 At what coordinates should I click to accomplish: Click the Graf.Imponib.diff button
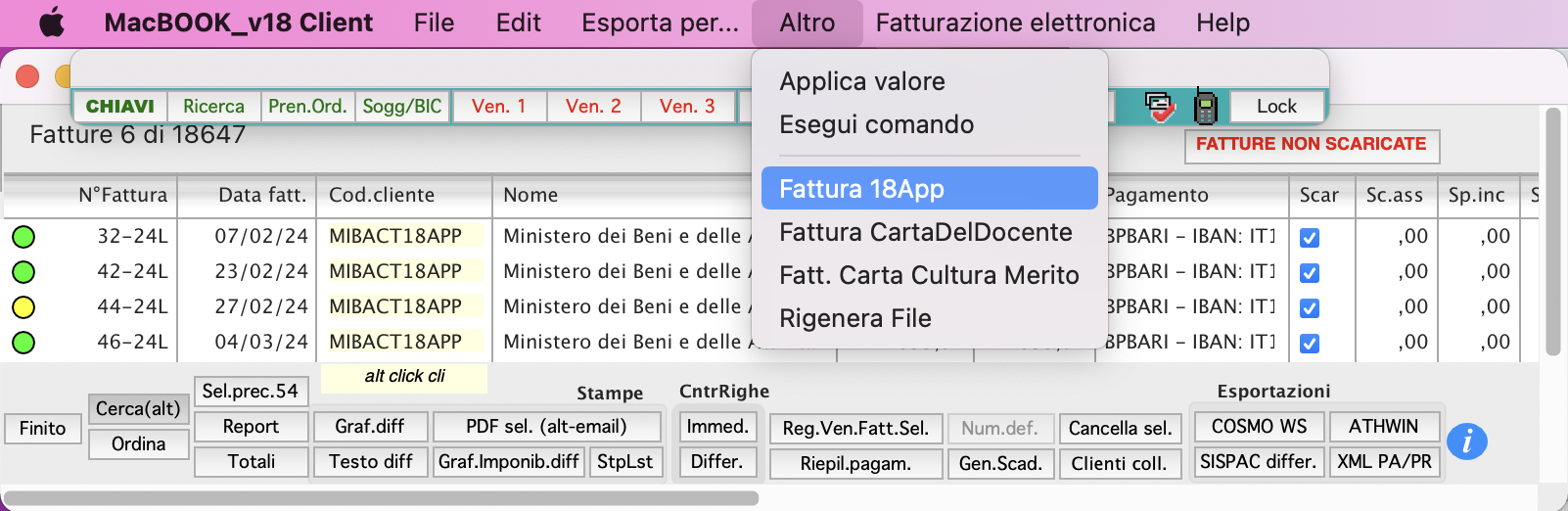coord(509,461)
